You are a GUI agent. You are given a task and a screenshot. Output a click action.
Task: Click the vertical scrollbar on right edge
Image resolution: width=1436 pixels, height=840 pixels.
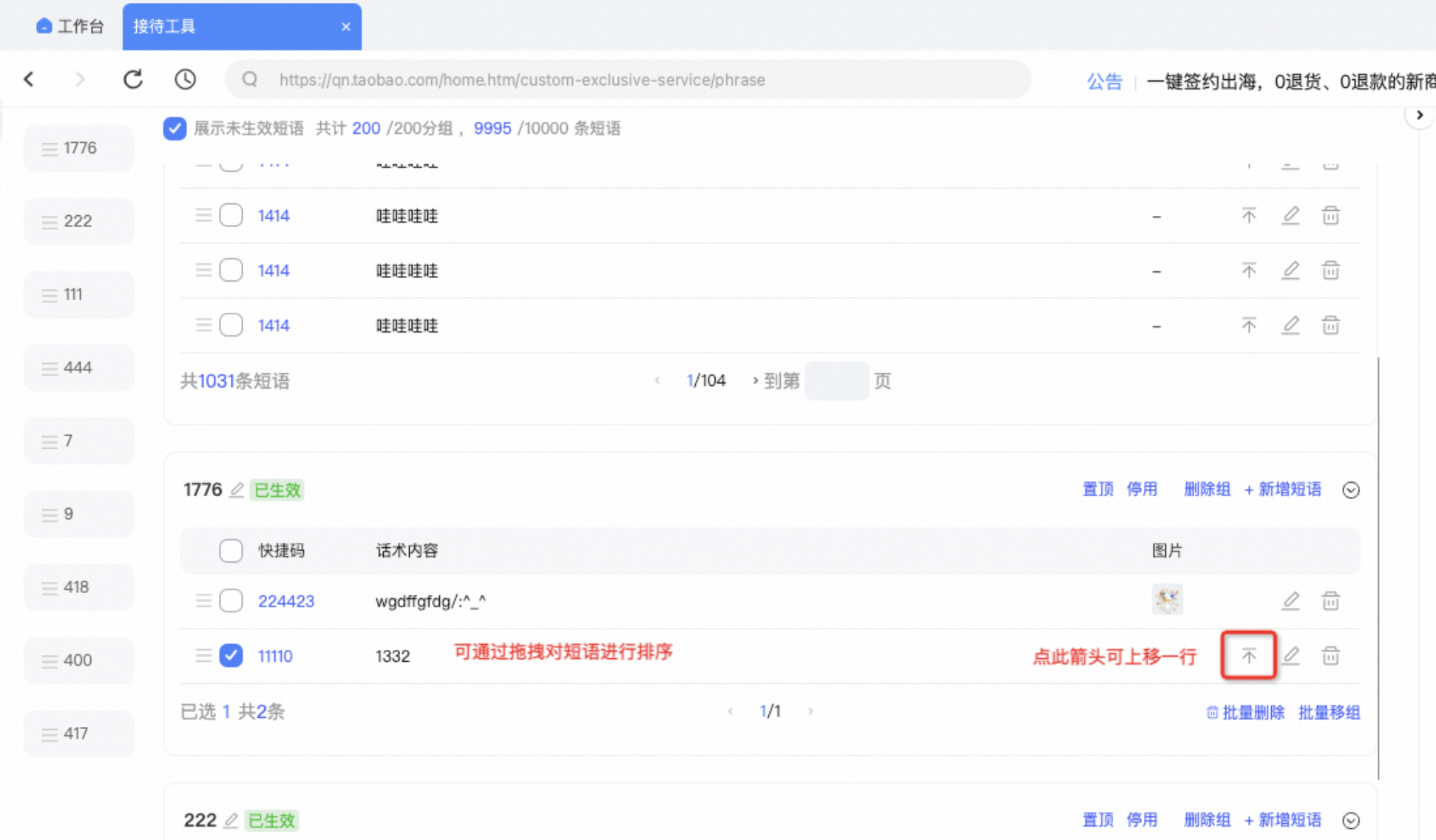pos(1378,568)
